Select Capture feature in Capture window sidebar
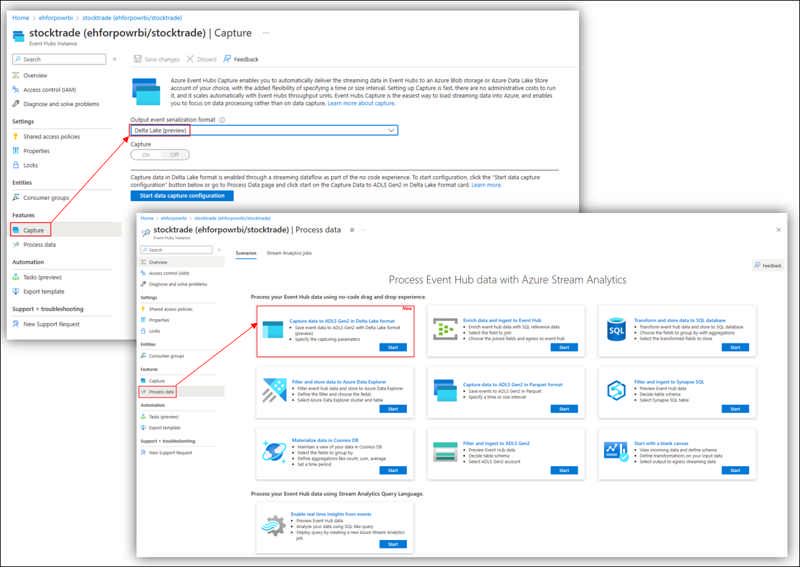This screenshot has height=567, width=800. [33, 231]
